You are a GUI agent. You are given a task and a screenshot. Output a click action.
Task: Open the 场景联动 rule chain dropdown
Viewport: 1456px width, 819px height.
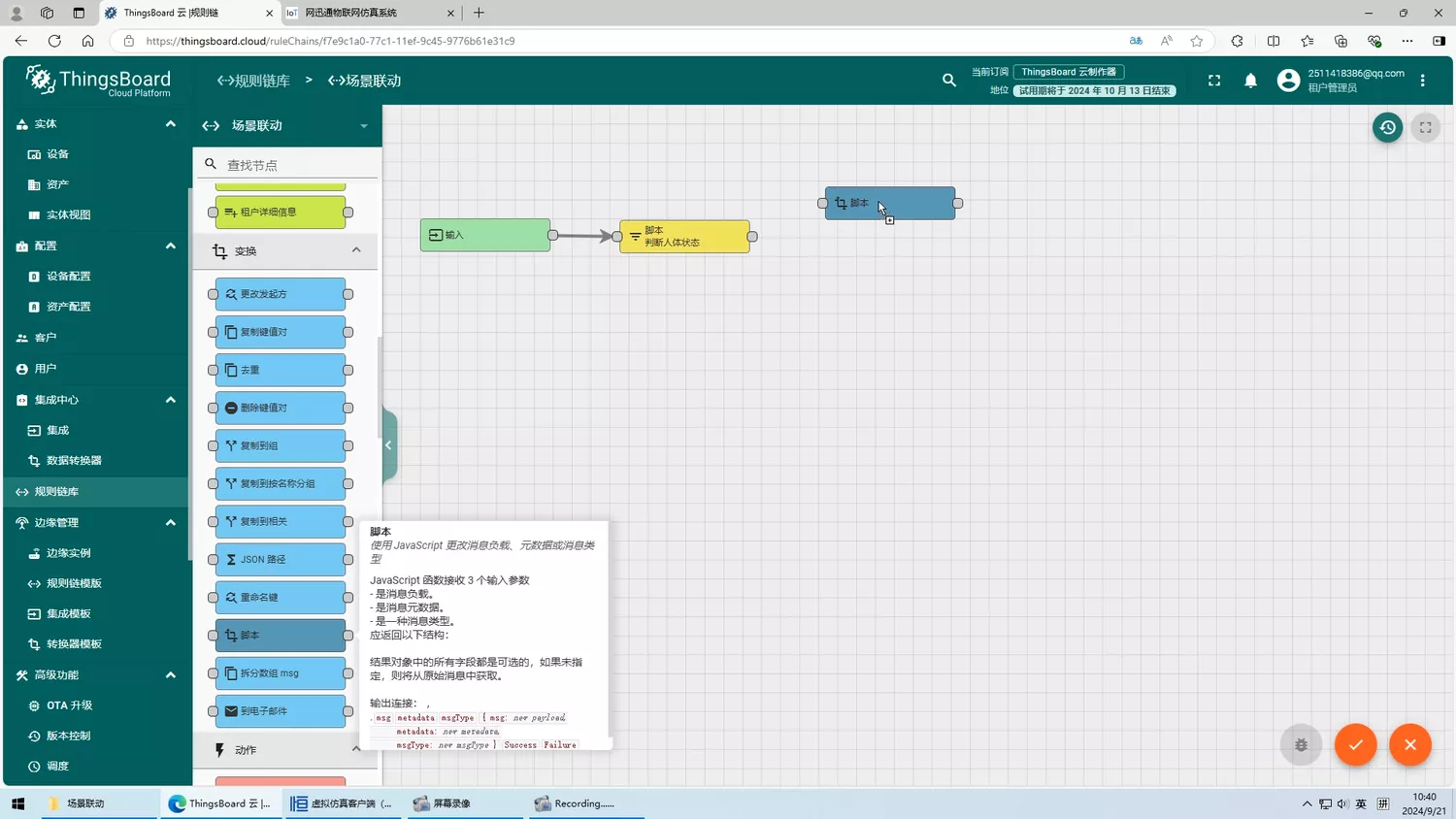(x=364, y=126)
